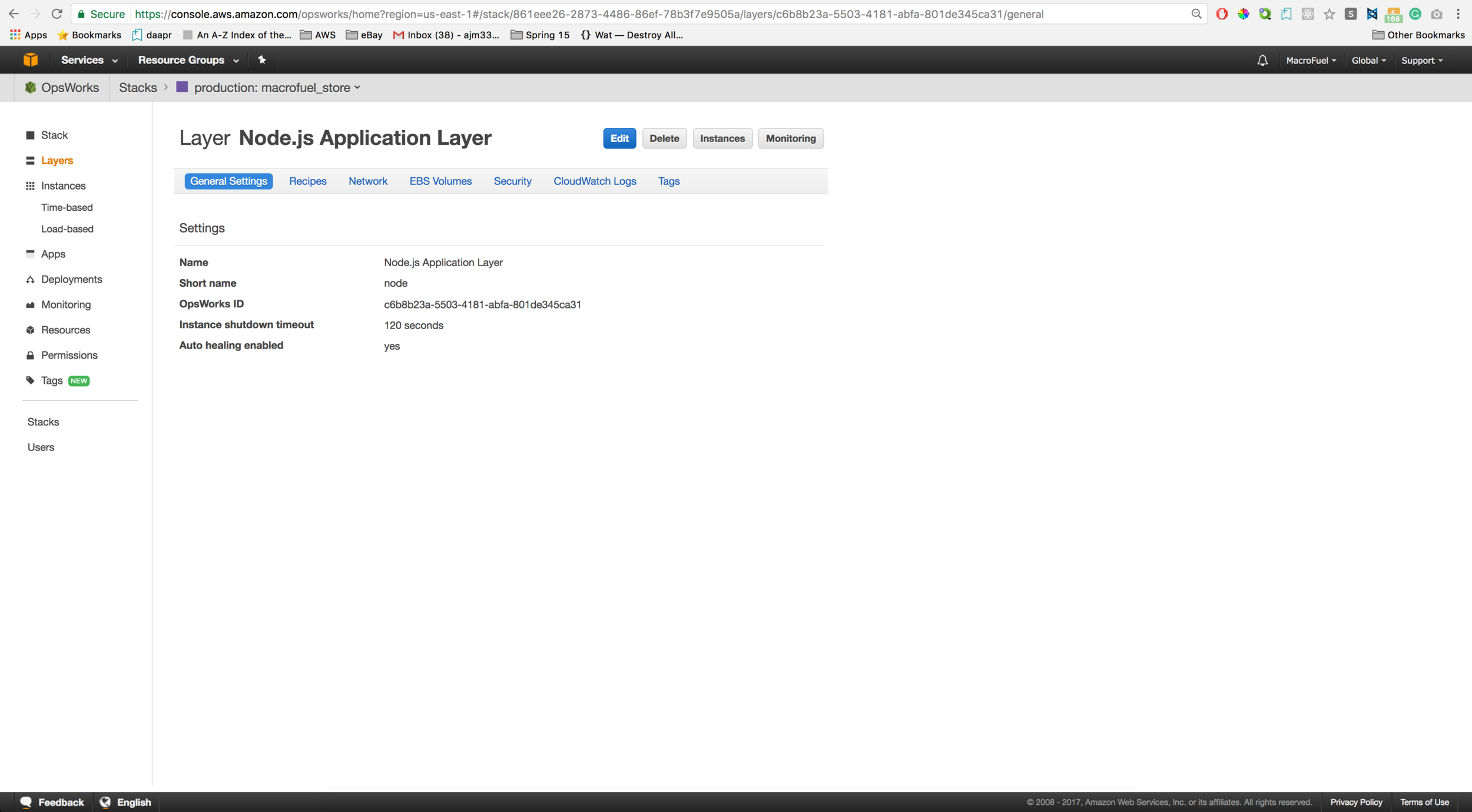Open the Global region dropdown
This screenshot has width=1472, height=812.
click(x=1368, y=60)
